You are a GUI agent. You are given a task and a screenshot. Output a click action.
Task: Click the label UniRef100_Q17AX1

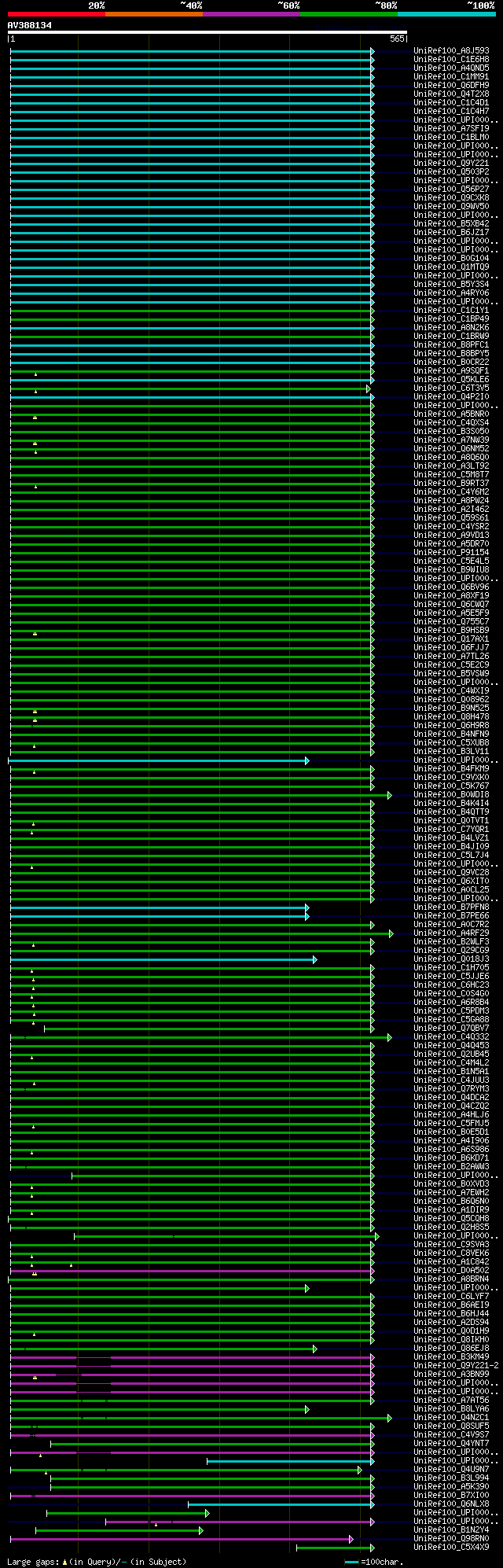coord(451,639)
